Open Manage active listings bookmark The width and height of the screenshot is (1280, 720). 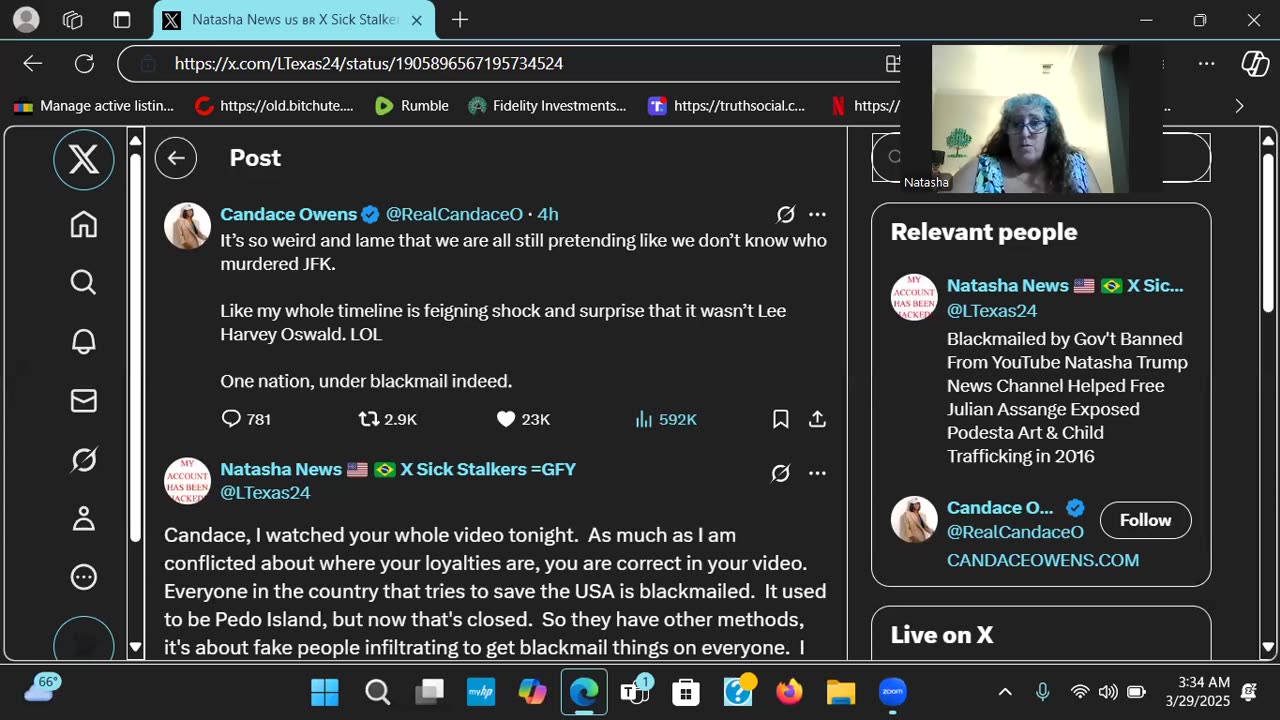94,106
